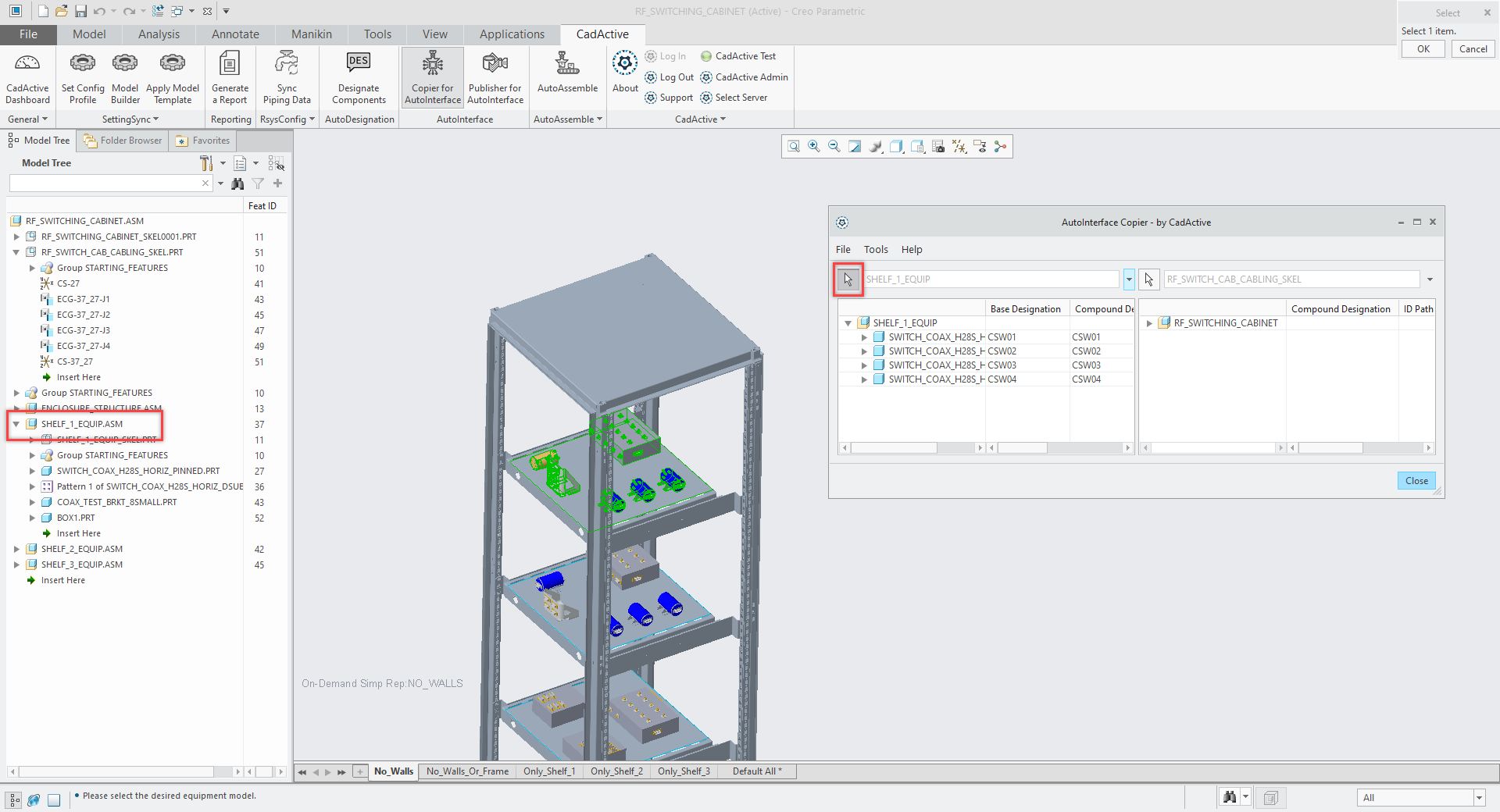Screen dimensions: 1500x812
Task: Select BOX1.PRT in the Model Tree
Action: (x=76, y=518)
